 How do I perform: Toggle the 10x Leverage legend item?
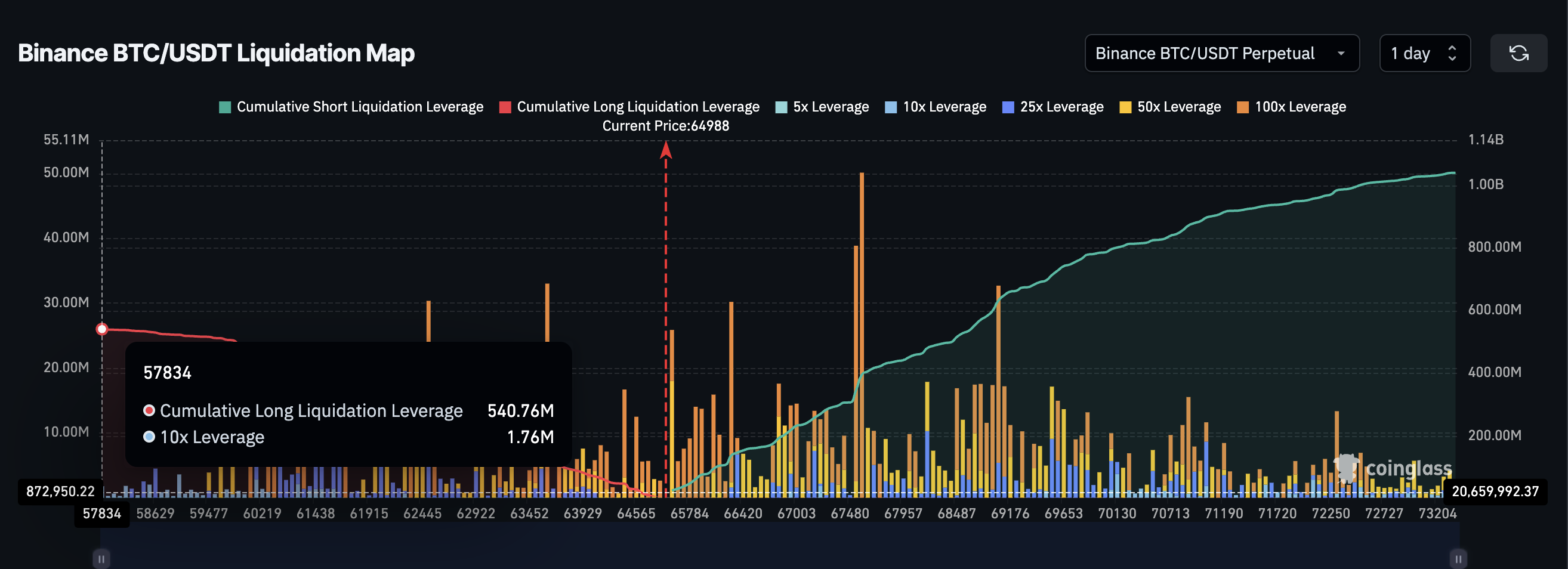tap(935, 107)
